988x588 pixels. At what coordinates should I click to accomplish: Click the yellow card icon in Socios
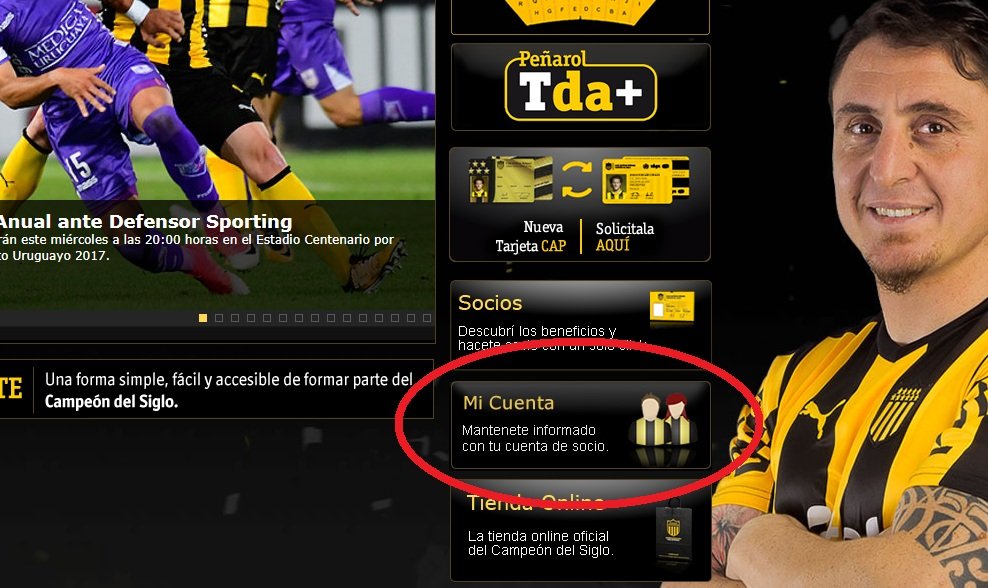tap(672, 307)
